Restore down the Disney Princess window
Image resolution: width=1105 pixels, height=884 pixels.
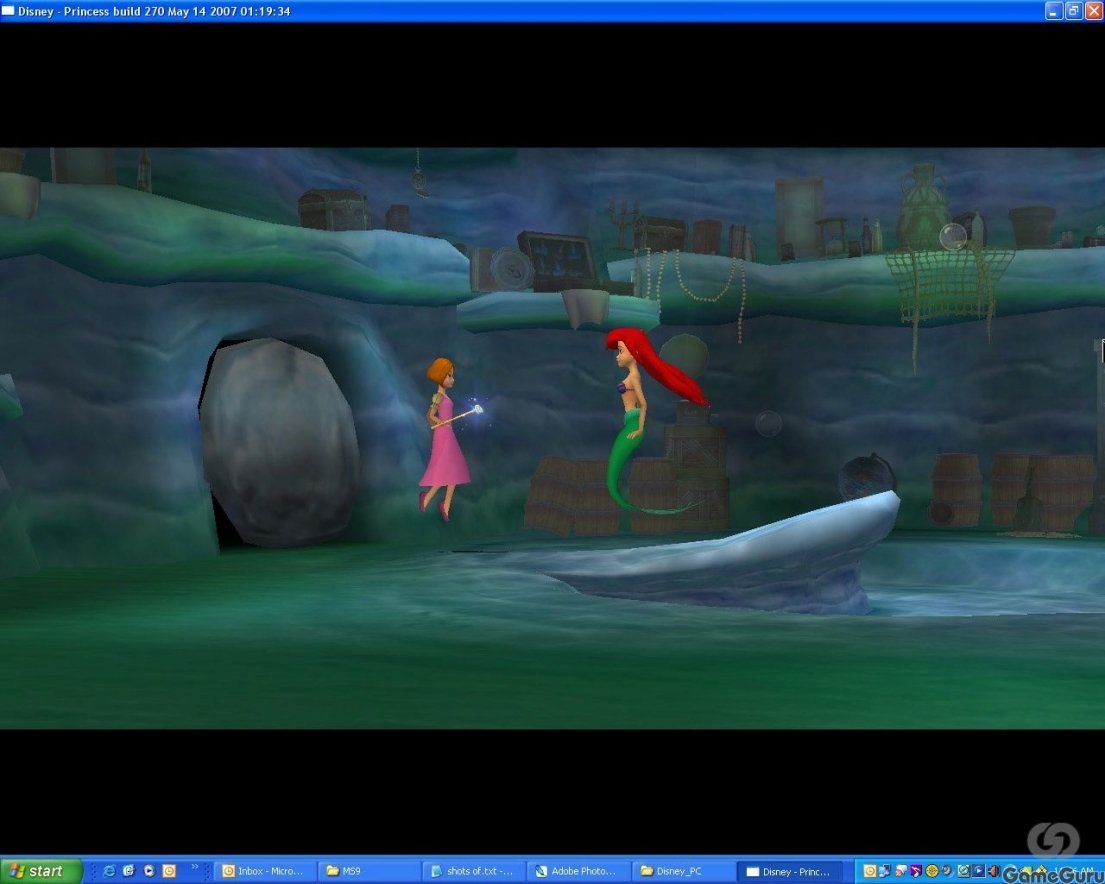click(1073, 11)
